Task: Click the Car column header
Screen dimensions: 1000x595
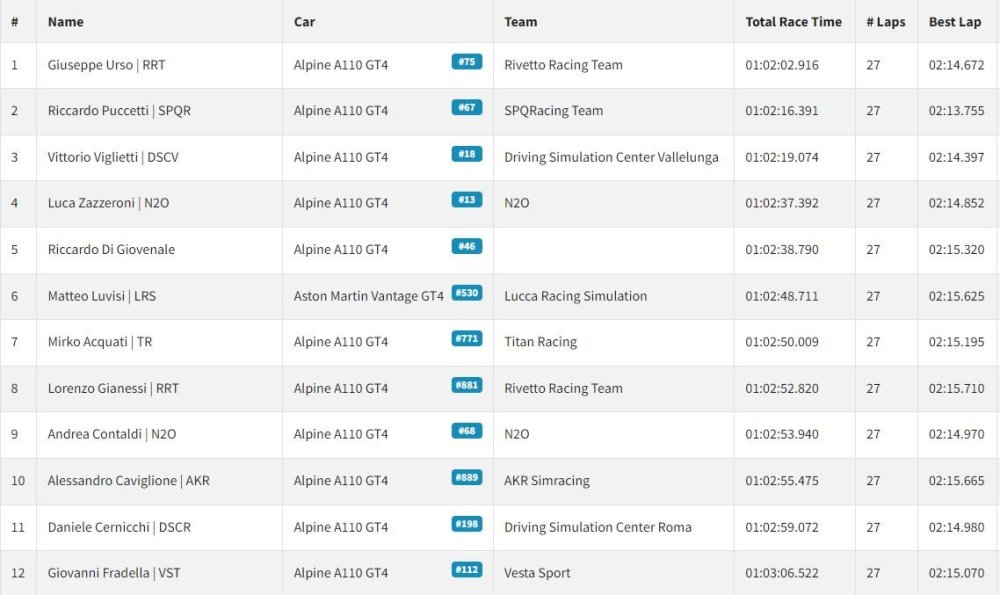Action: point(304,22)
